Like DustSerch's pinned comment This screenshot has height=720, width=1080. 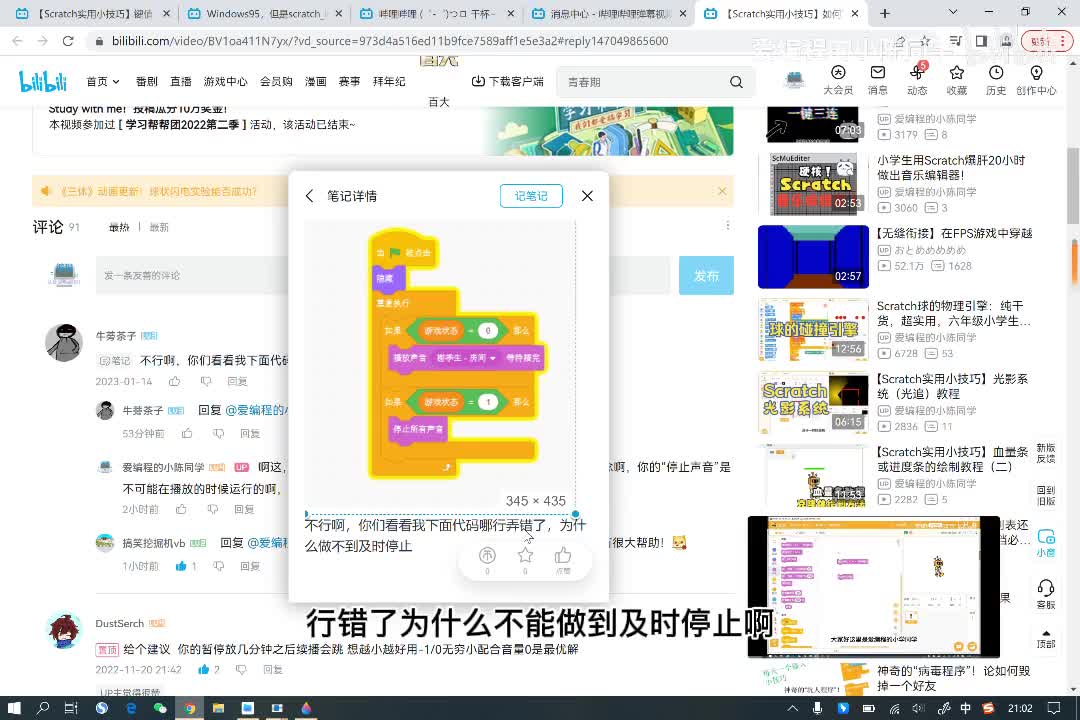[204, 669]
